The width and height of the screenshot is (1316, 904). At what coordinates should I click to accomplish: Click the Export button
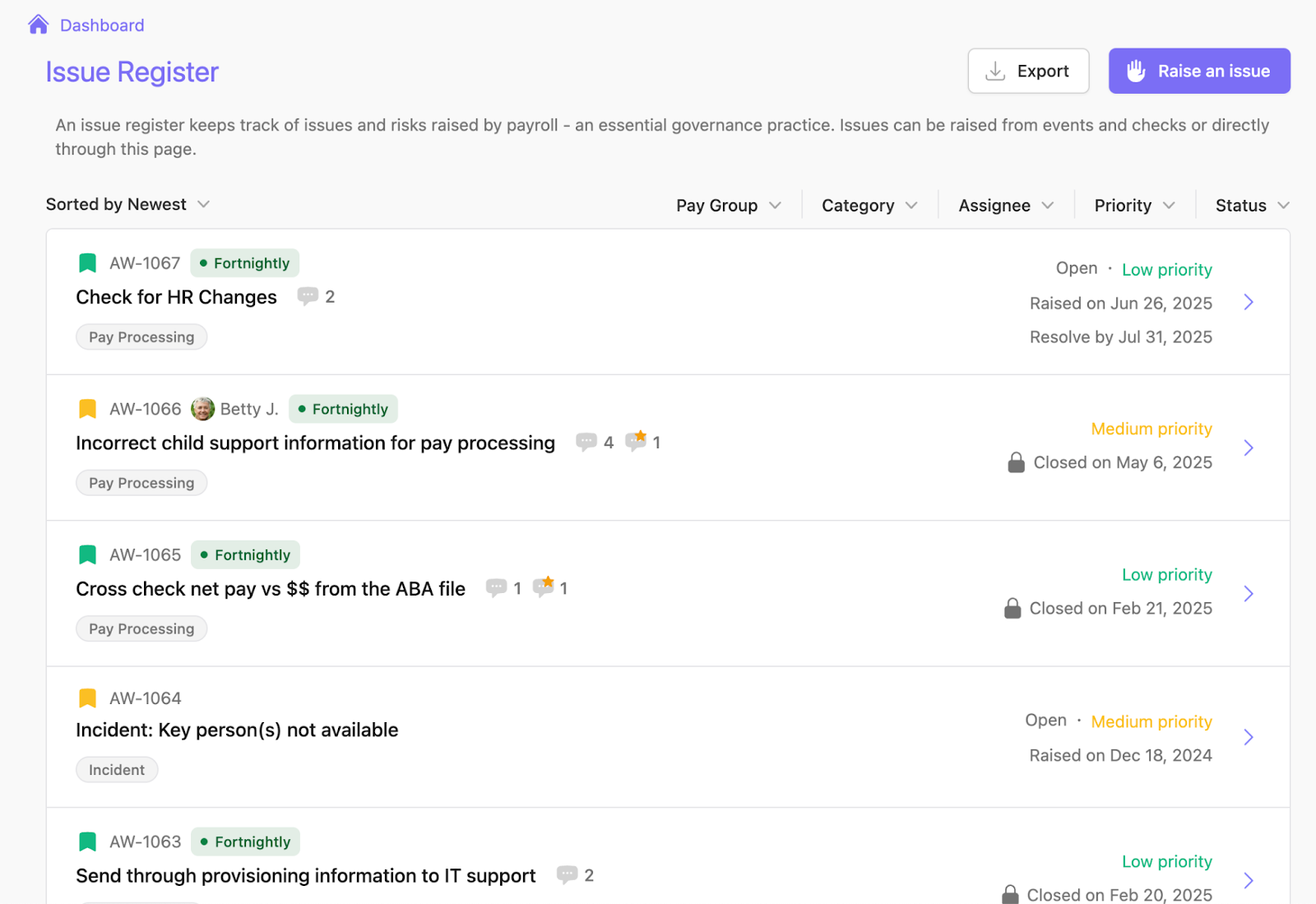[1028, 71]
